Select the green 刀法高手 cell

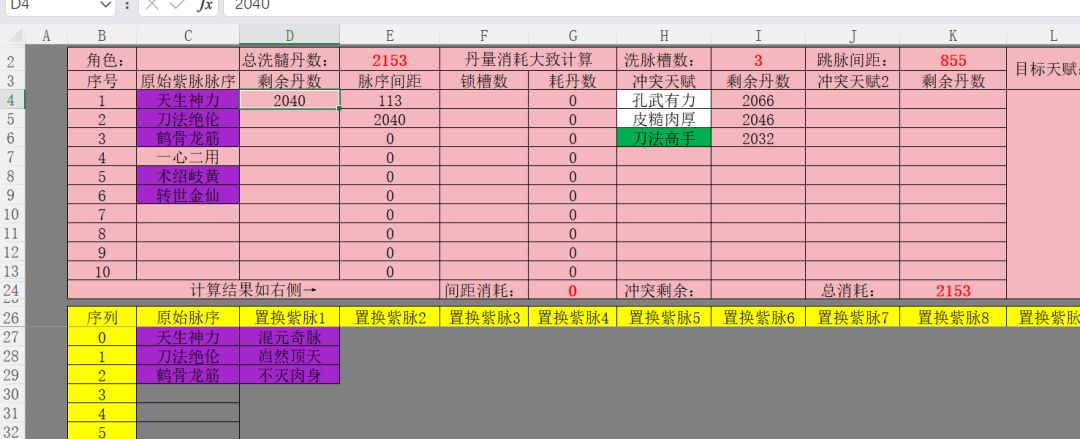pyautogui.click(x=664, y=138)
